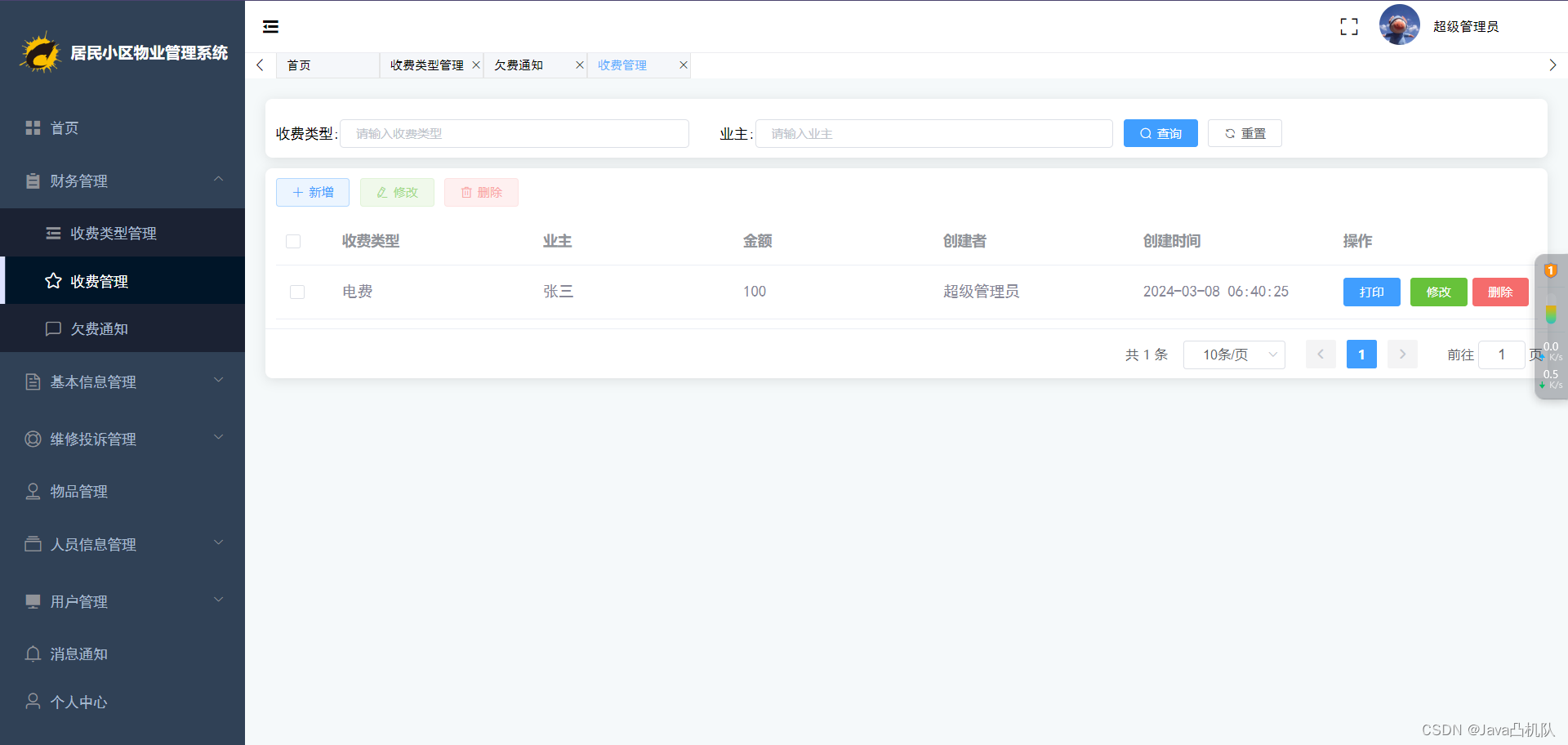The height and width of the screenshot is (745, 1568).
Task: Click the 维修投诉管理 target icon
Action: tap(33, 439)
